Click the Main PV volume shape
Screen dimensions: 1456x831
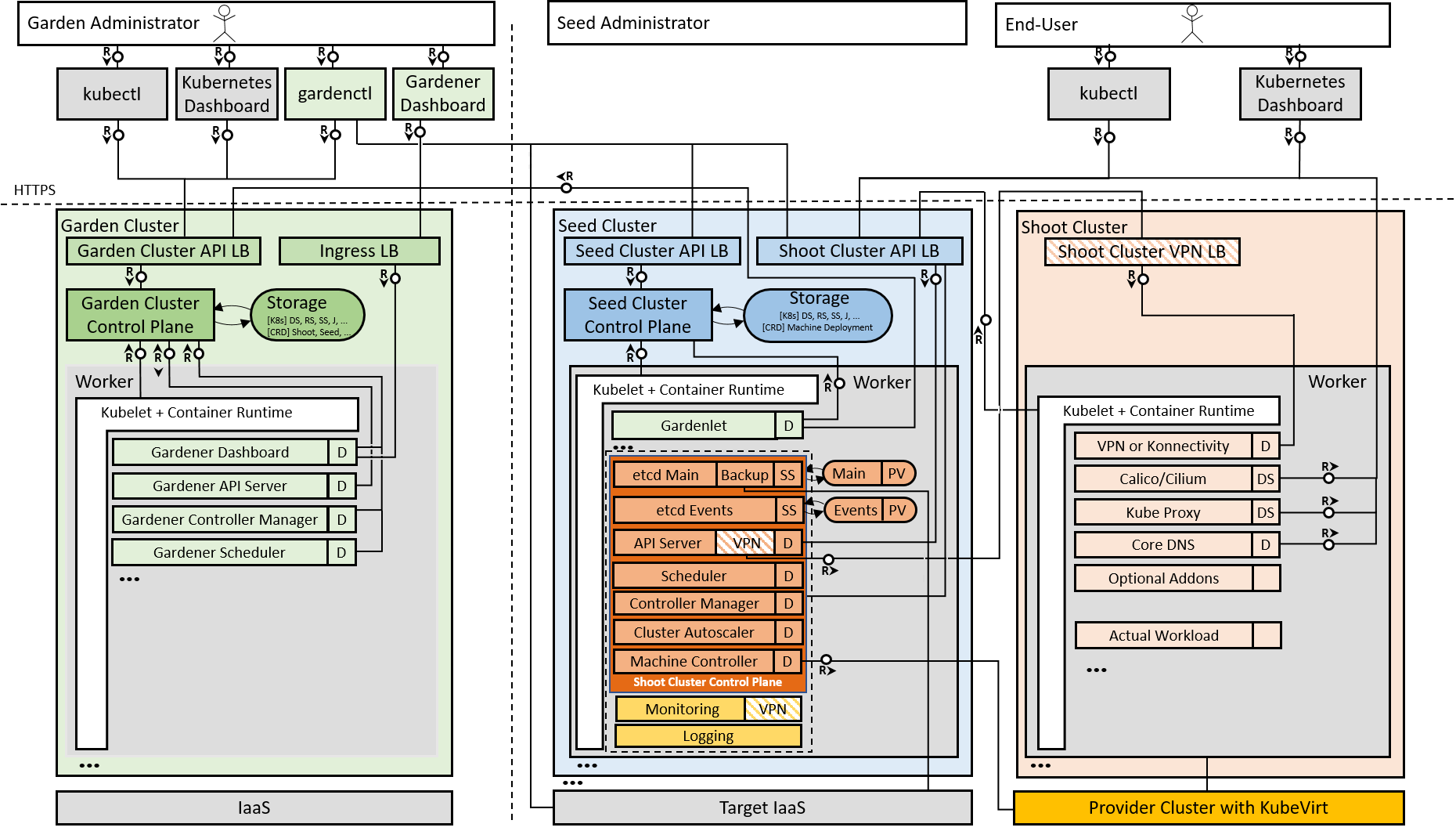click(x=868, y=473)
